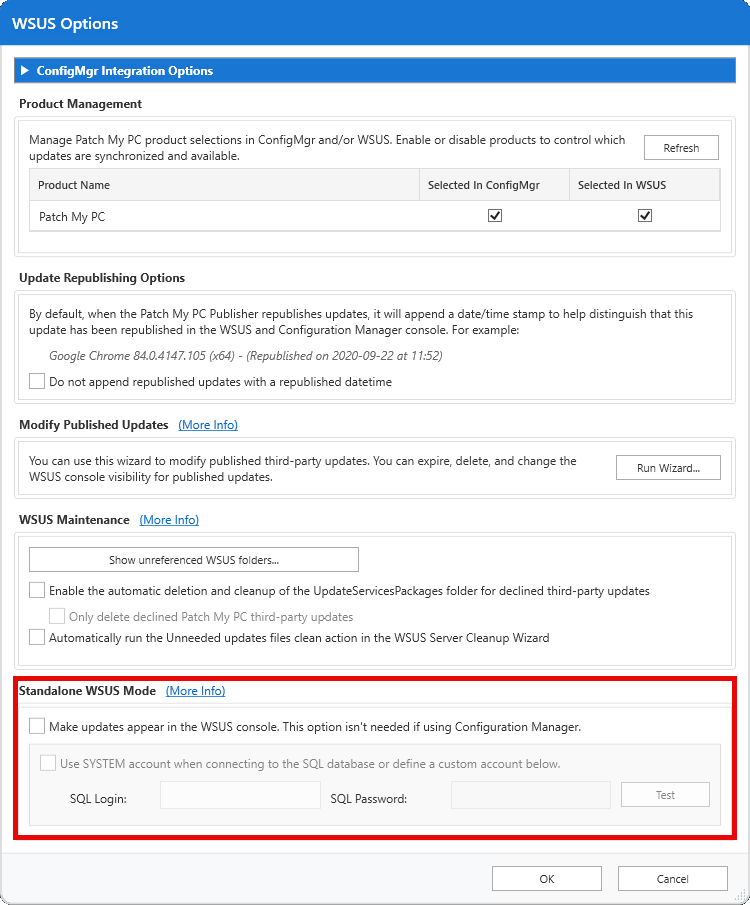Uncheck Selected In WSUS for Patch My PC
This screenshot has height=905, width=750.
645,216
